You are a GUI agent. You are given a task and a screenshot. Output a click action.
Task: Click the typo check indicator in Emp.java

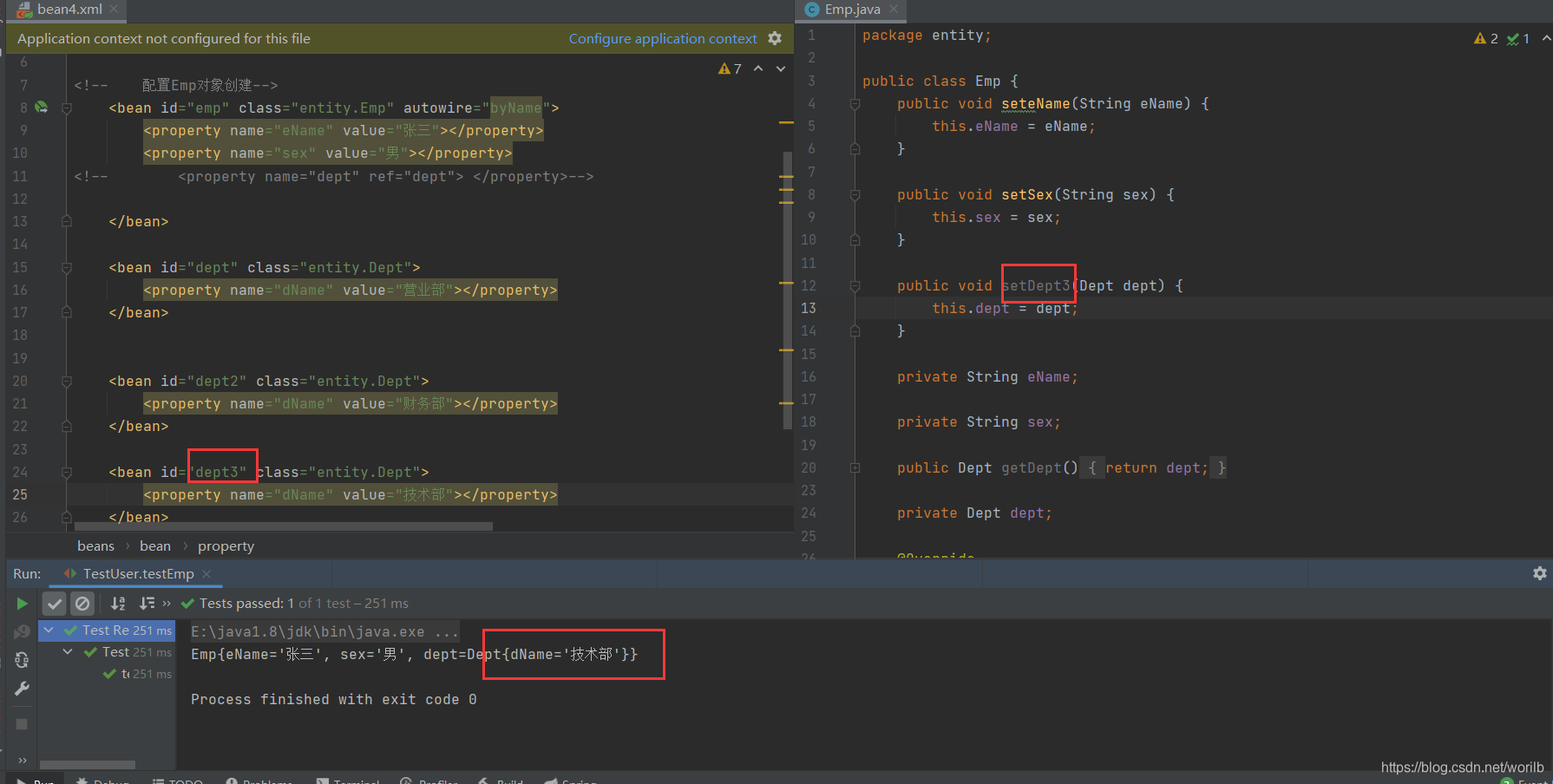coord(1517,38)
